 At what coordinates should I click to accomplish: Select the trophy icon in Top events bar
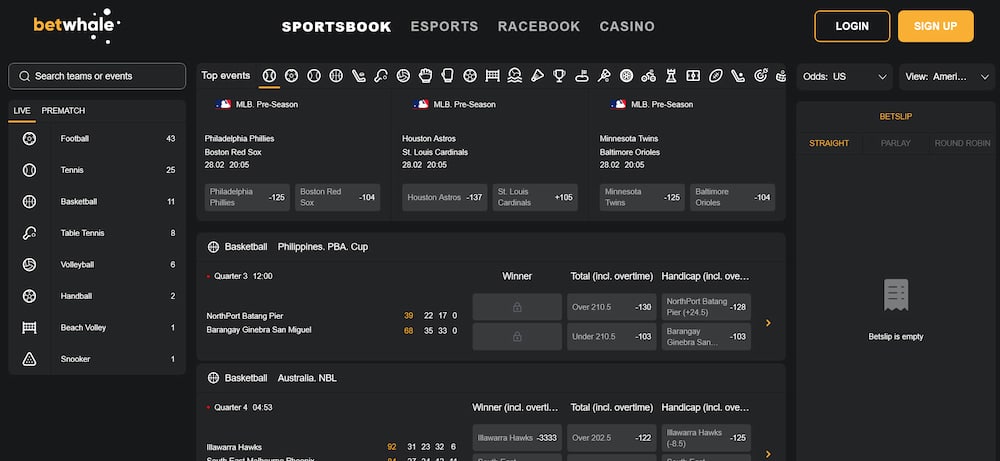pyautogui.click(x=559, y=76)
